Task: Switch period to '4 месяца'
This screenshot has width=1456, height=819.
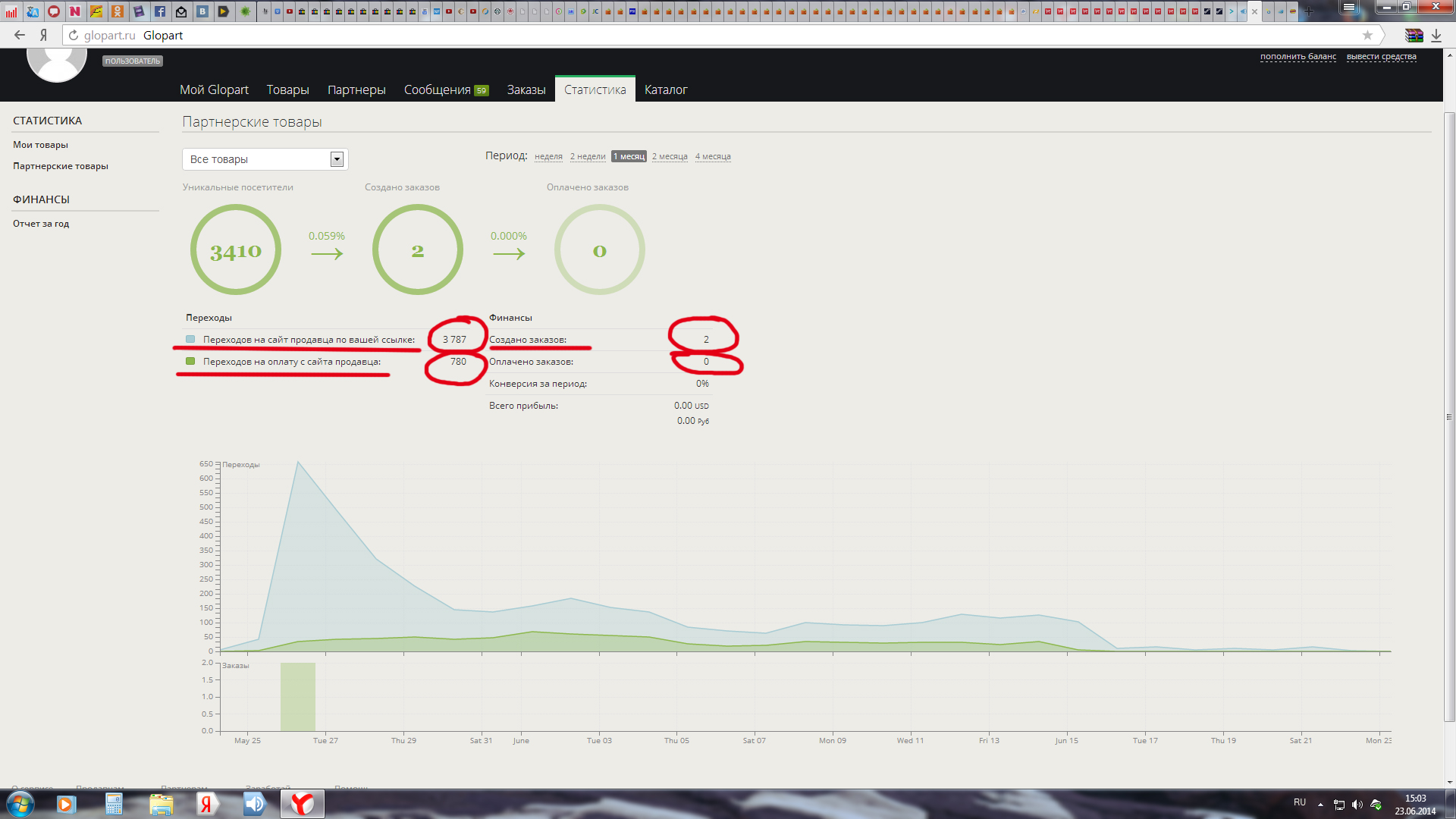Action: (x=713, y=156)
